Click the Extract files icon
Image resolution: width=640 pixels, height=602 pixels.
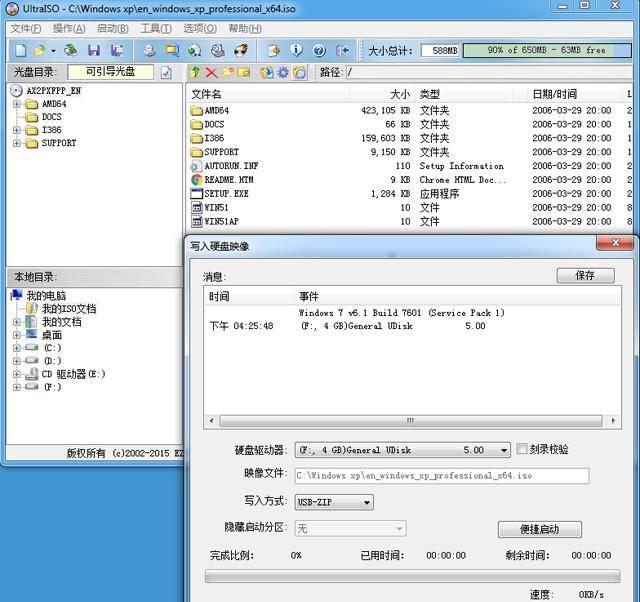coord(267,73)
